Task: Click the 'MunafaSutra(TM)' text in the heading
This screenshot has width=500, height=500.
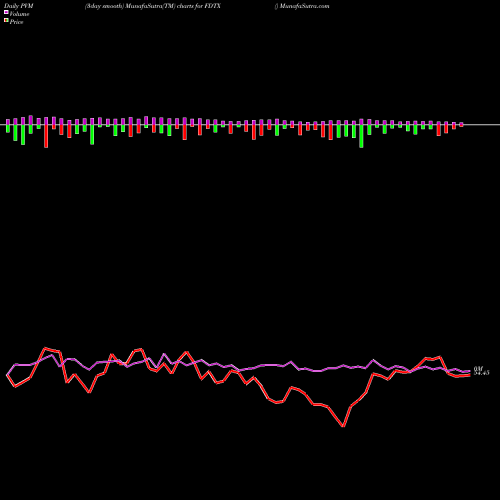Action: tap(150, 6)
